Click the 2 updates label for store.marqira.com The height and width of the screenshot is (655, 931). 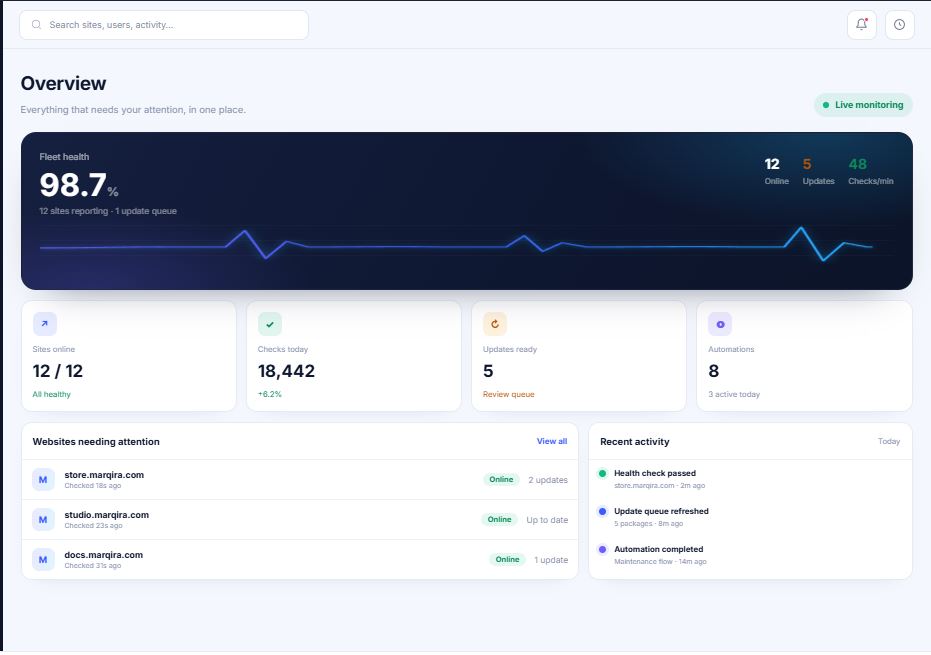(548, 480)
